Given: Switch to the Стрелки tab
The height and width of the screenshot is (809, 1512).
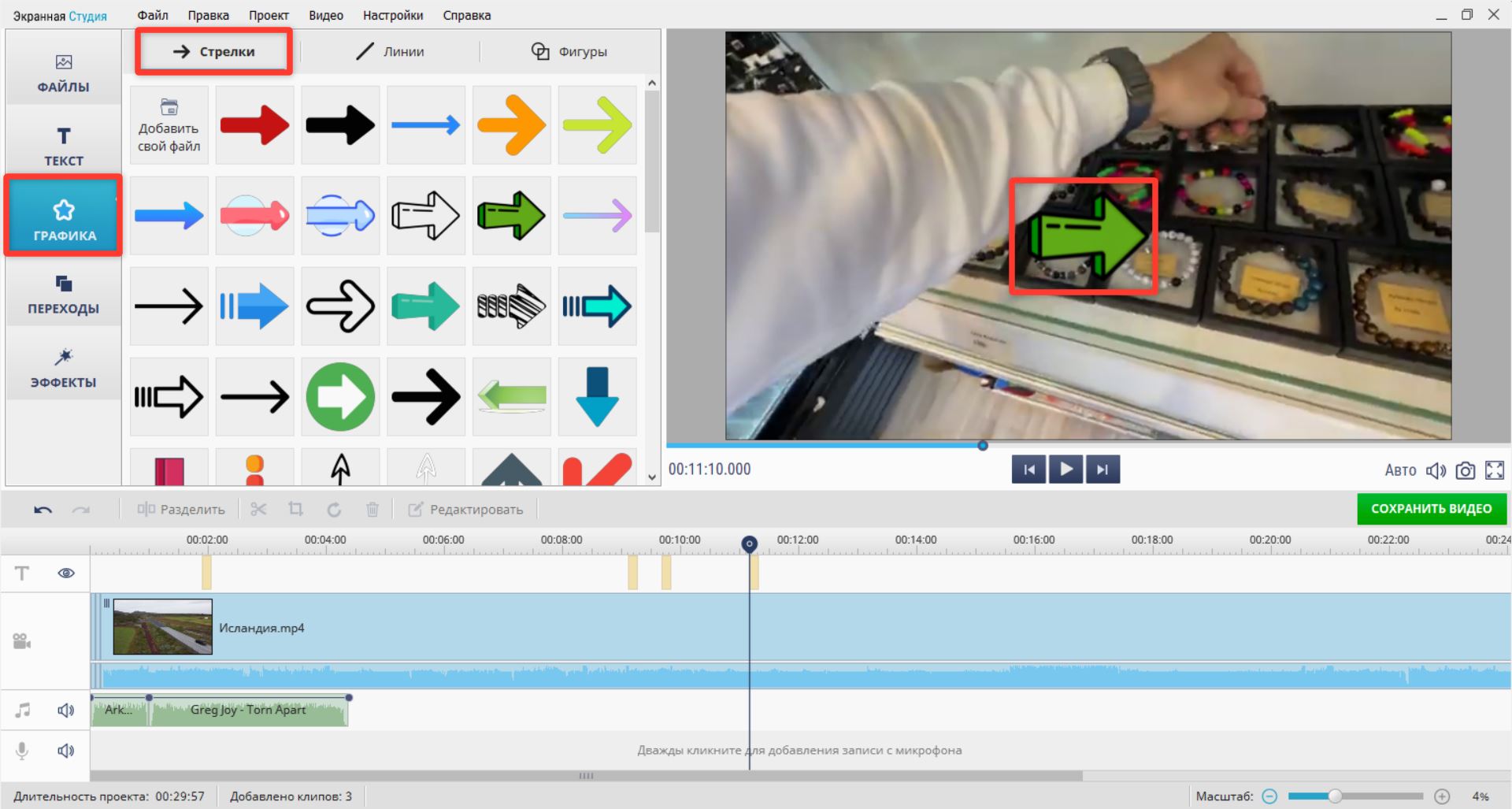Looking at the screenshot, I should point(214,52).
